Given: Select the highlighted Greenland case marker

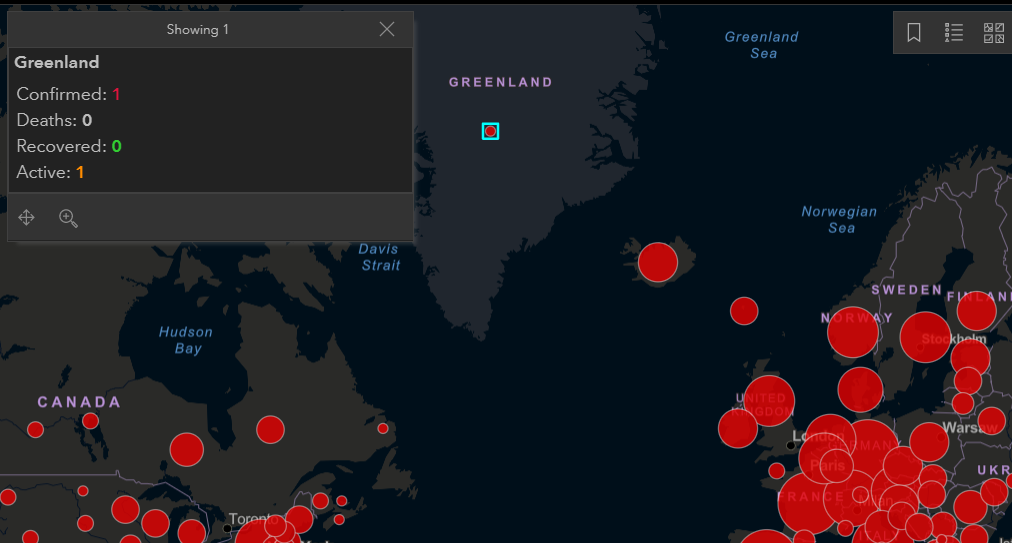Looking at the screenshot, I should 490,131.
